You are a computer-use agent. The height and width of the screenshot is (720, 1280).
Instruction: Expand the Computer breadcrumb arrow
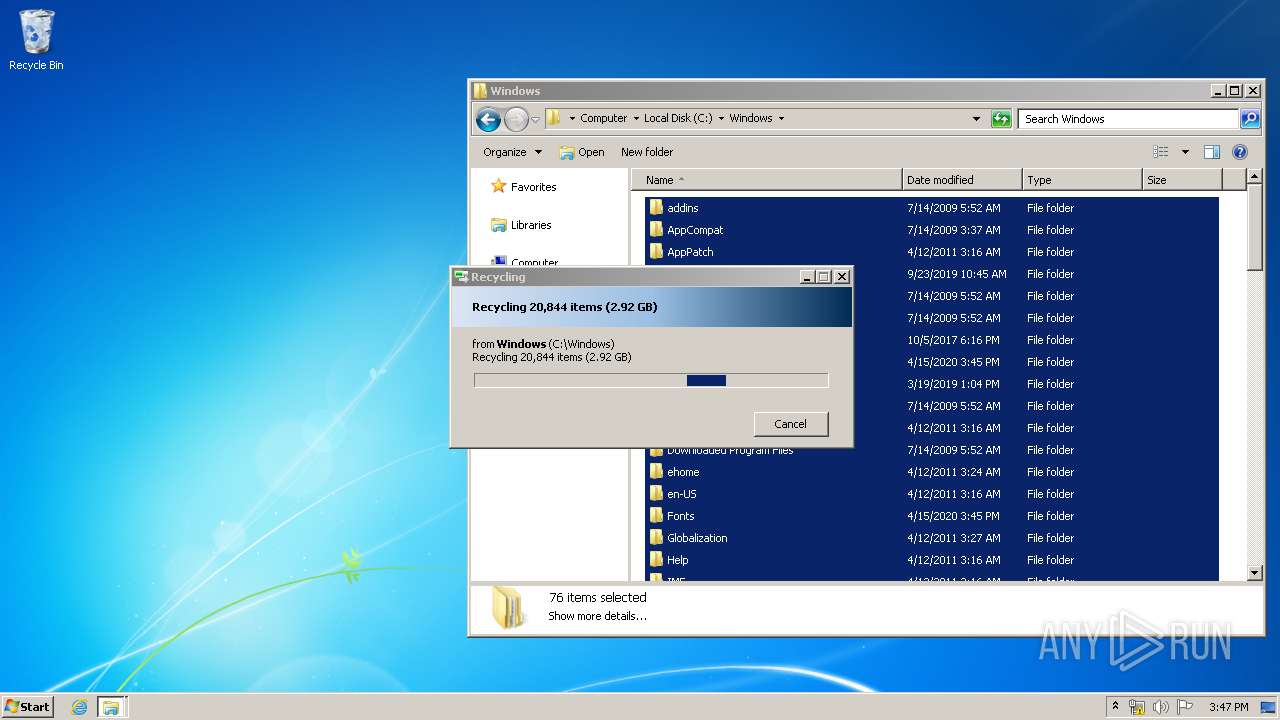click(636, 118)
